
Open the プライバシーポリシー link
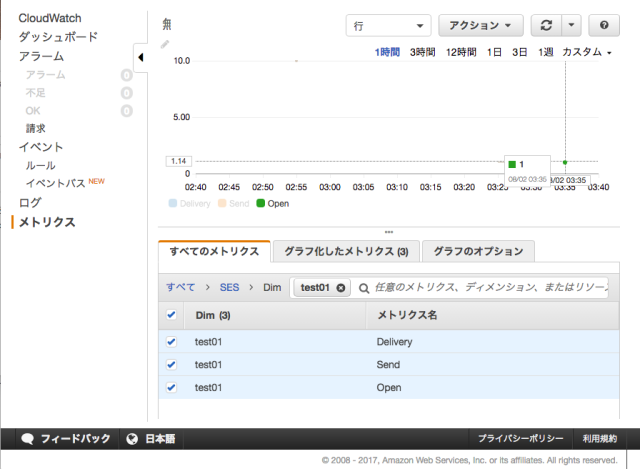(x=520, y=439)
